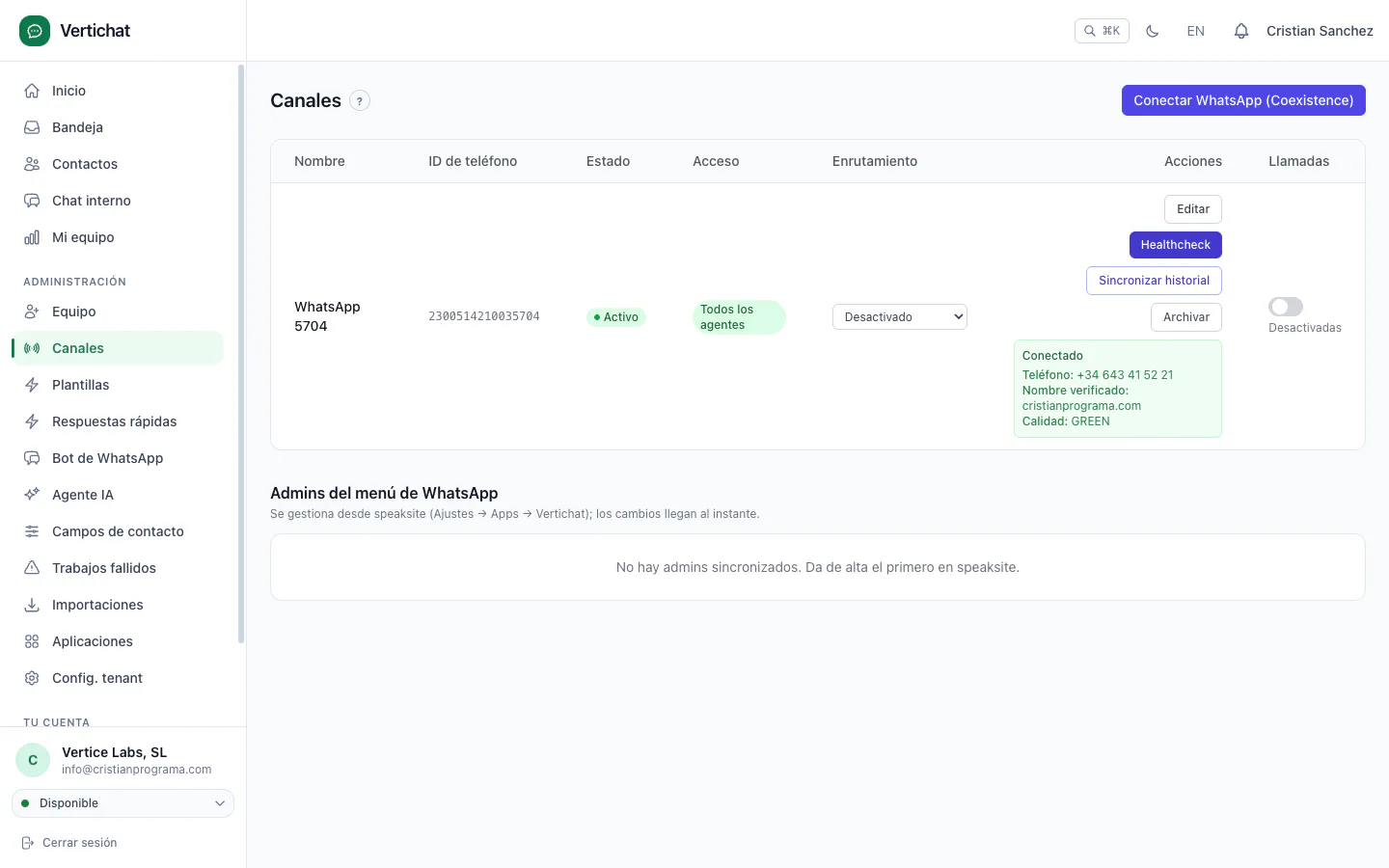The width and height of the screenshot is (1389, 868).
Task: Click phone ID 2300514210035704
Action: (x=484, y=316)
